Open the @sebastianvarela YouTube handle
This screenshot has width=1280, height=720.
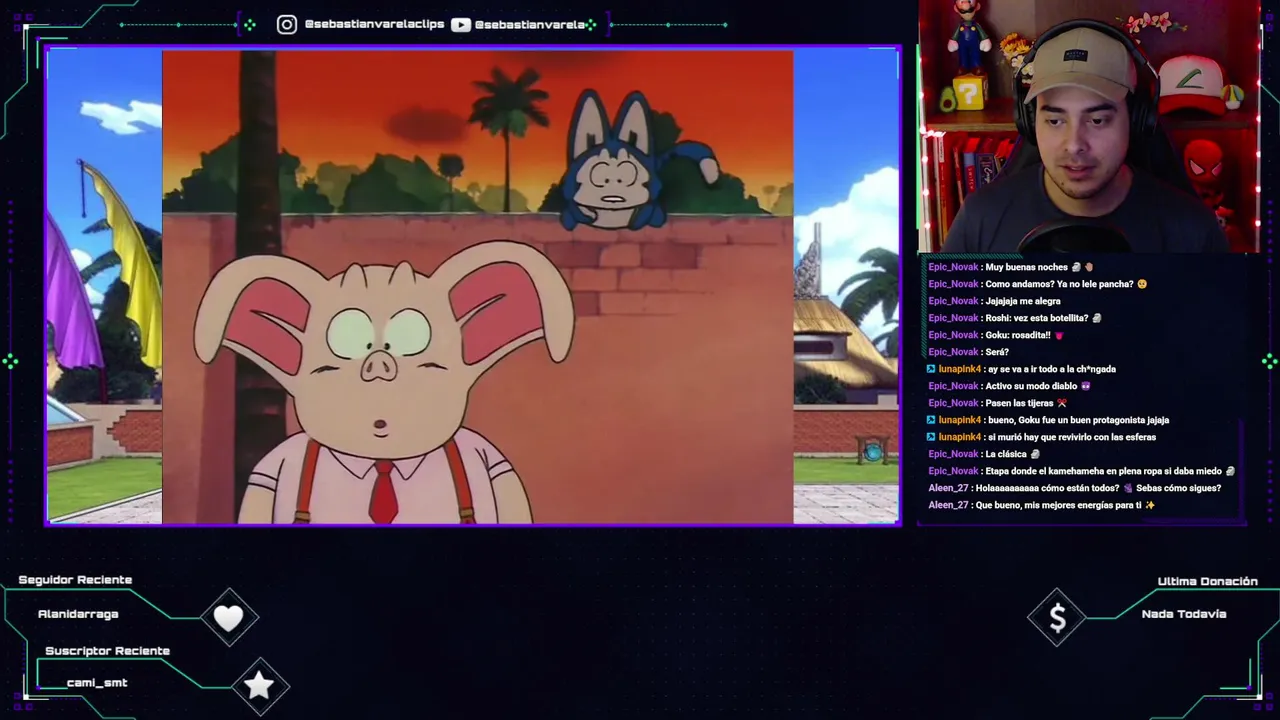530,24
